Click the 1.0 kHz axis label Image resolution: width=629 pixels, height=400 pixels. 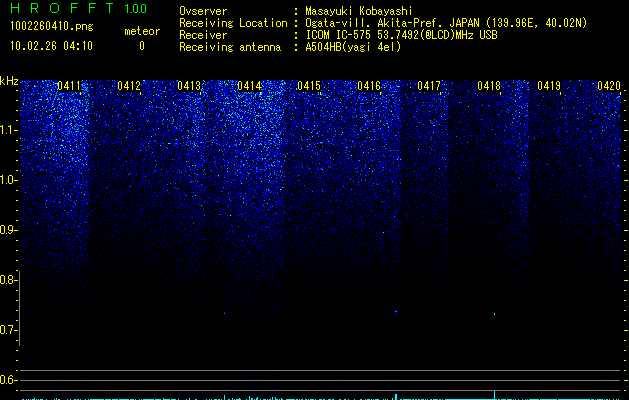(8, 180)
